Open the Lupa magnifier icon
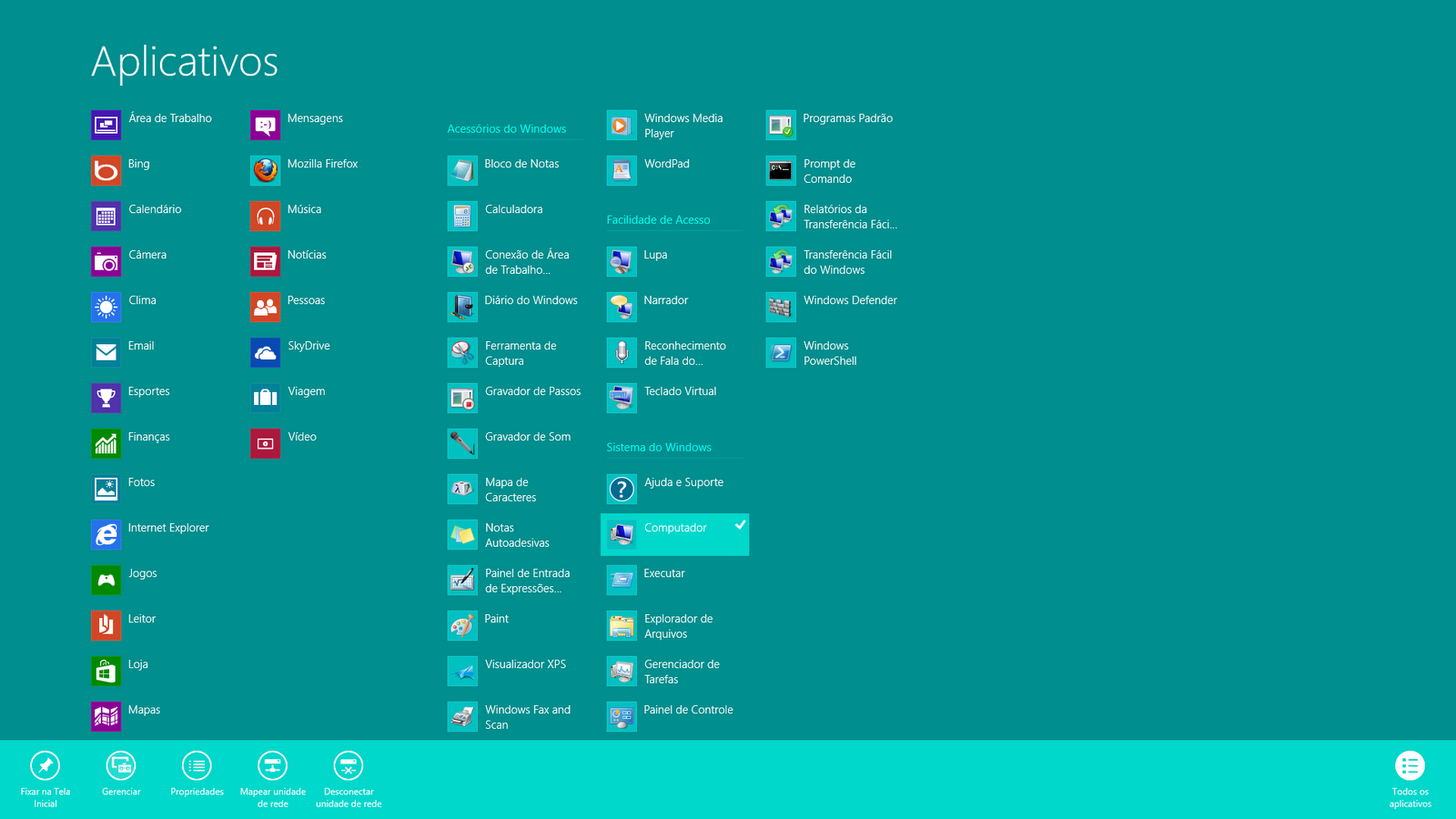 [622, 261]
